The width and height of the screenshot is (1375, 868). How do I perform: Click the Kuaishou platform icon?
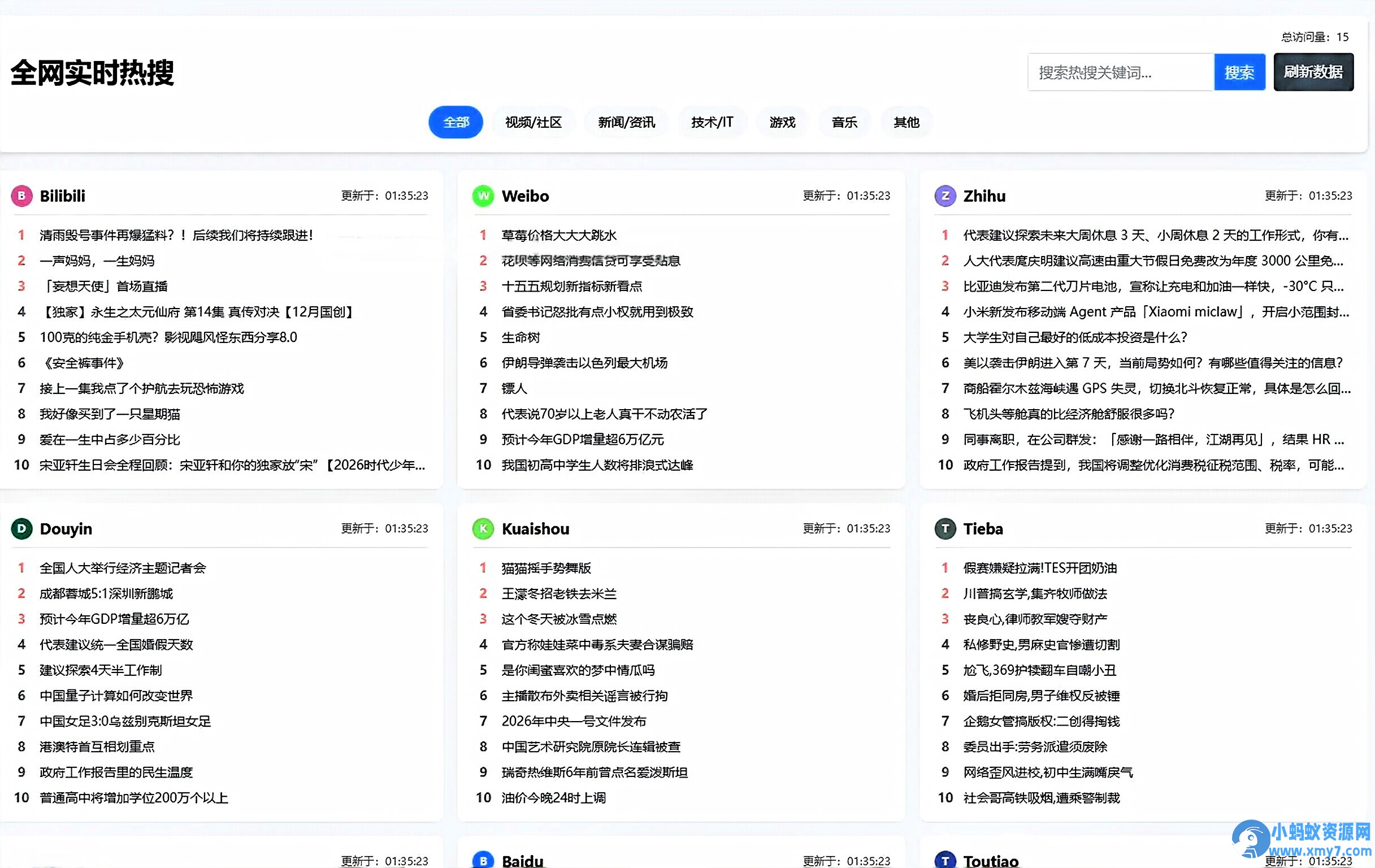click(483, 529)
